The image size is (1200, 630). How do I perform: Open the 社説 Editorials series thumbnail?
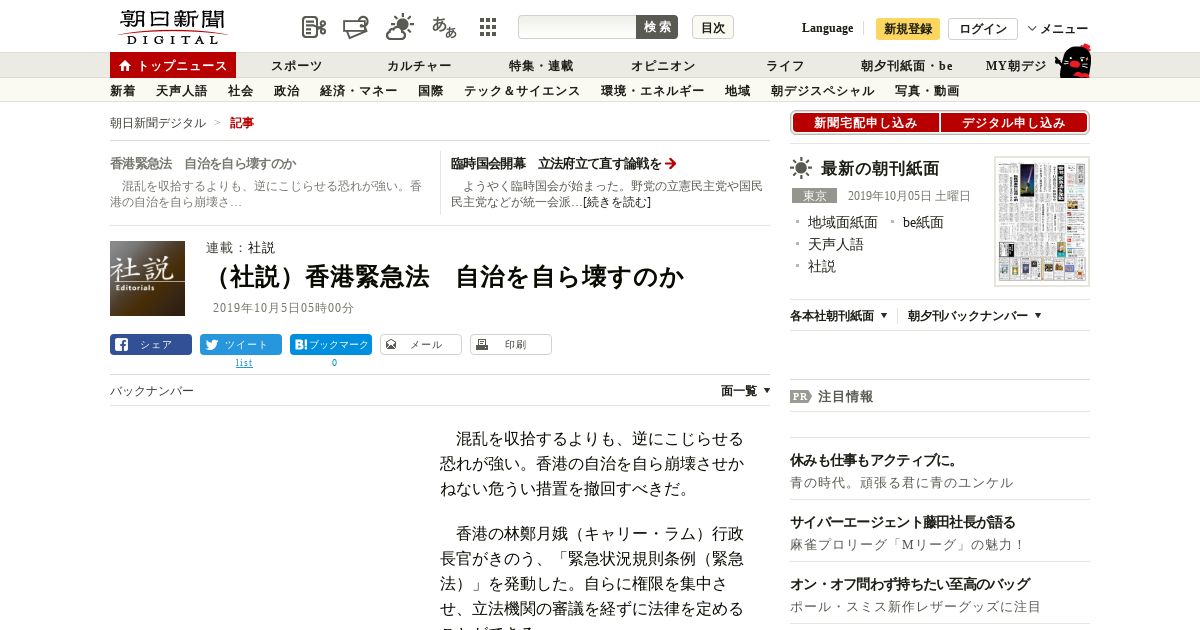(x=147, y=278)
